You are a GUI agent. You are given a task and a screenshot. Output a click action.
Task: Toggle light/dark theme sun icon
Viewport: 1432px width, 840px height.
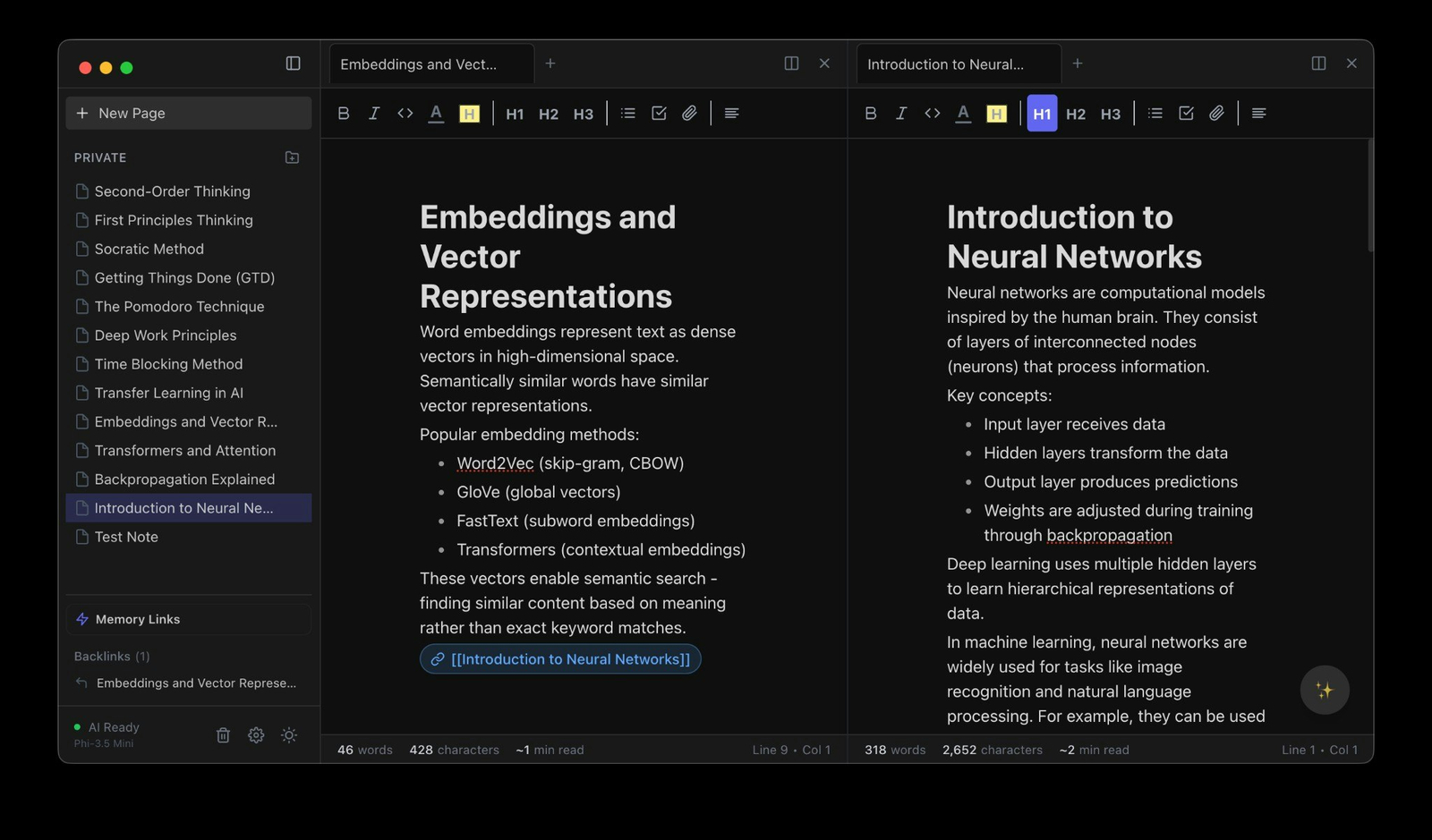[289, 734]
